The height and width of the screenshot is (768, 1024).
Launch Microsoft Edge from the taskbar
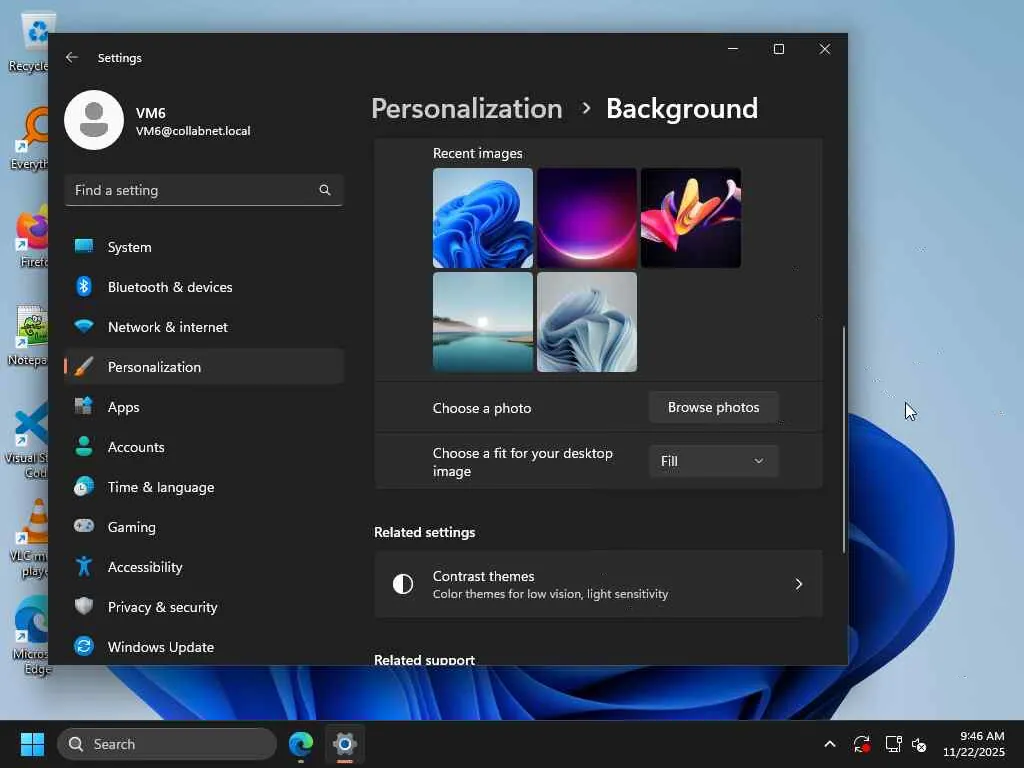coord(301,744)
